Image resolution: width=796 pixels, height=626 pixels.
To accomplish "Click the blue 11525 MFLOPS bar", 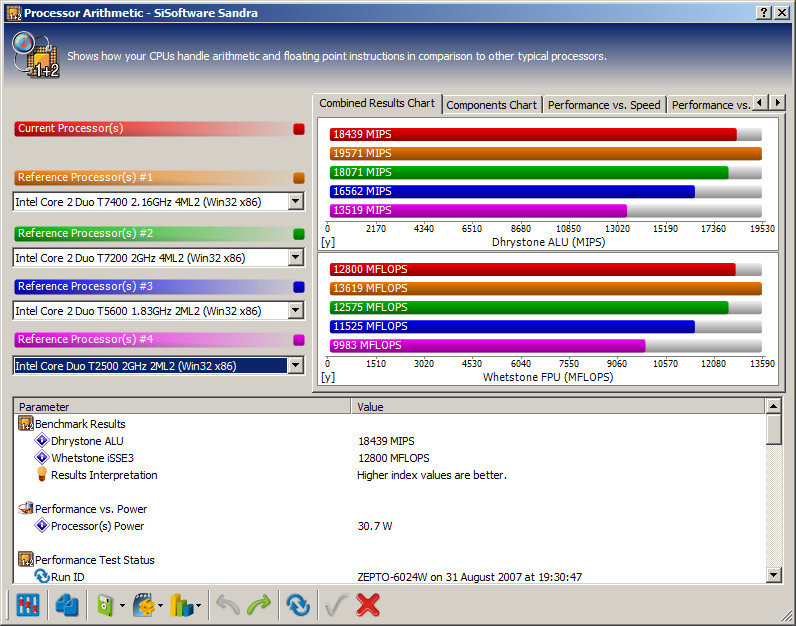I will click(512, 326).
